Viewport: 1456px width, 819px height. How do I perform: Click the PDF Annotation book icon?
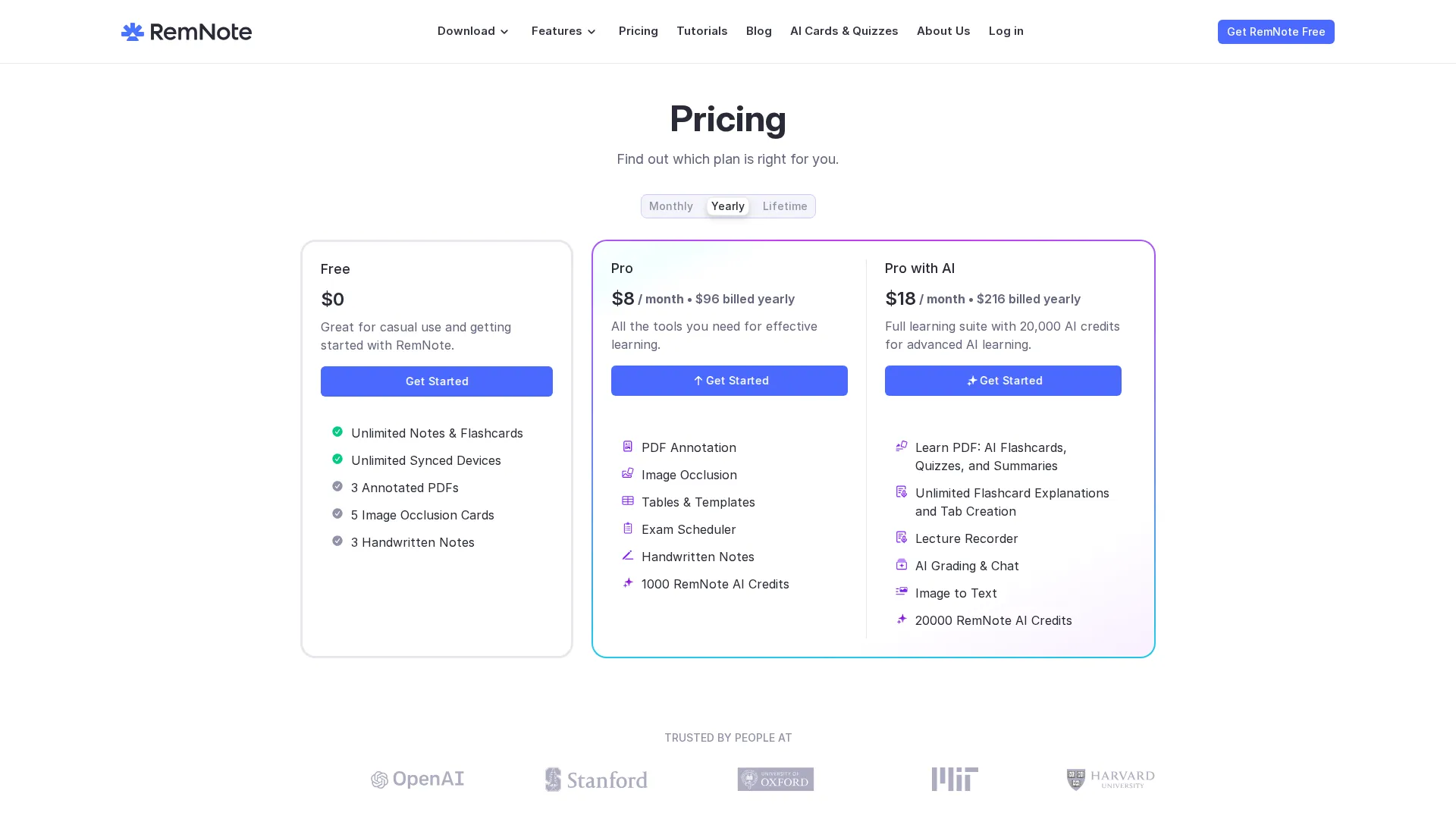click(x=627, y=446)
